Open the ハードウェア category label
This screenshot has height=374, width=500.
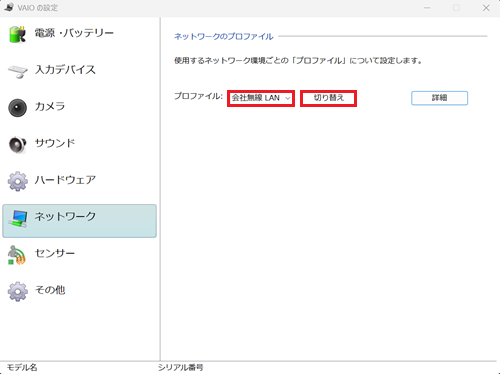(x=65, y=180)
